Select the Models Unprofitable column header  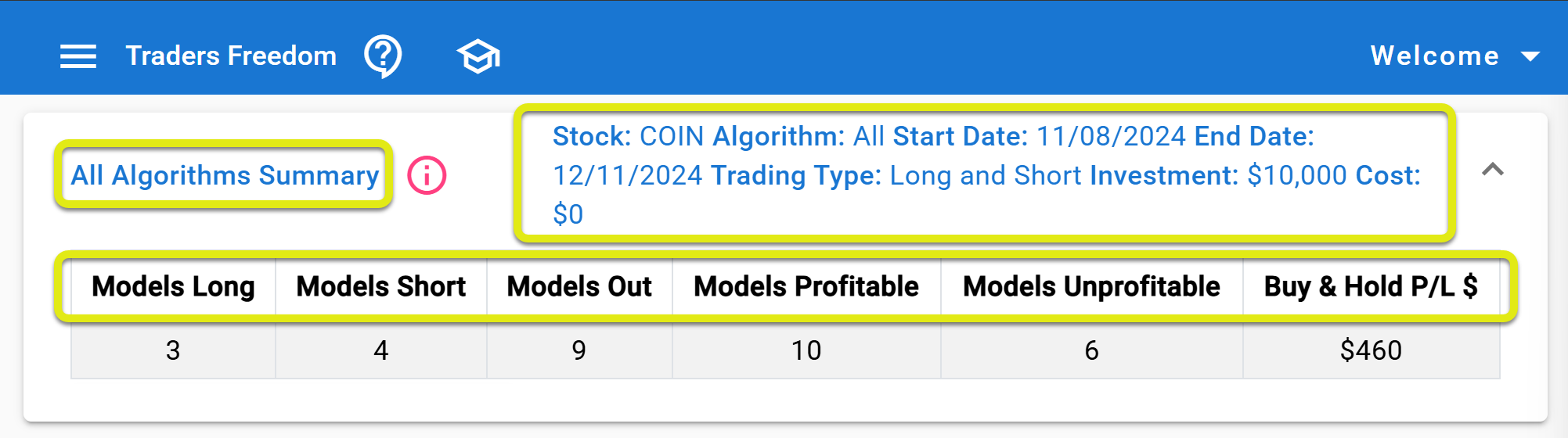point(1092,286)
